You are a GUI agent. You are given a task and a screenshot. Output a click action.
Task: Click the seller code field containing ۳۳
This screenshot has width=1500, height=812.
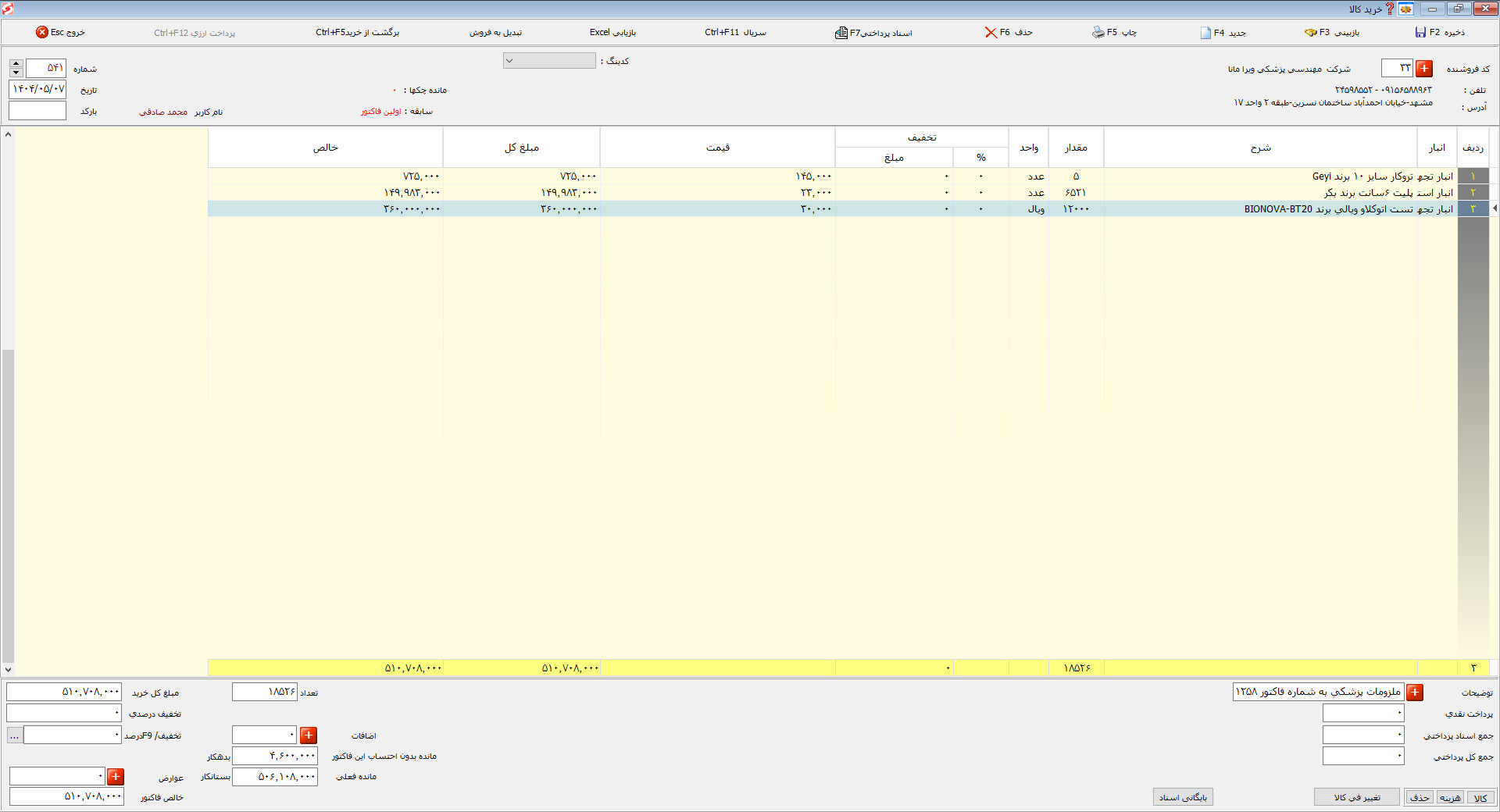point(1397,69)
